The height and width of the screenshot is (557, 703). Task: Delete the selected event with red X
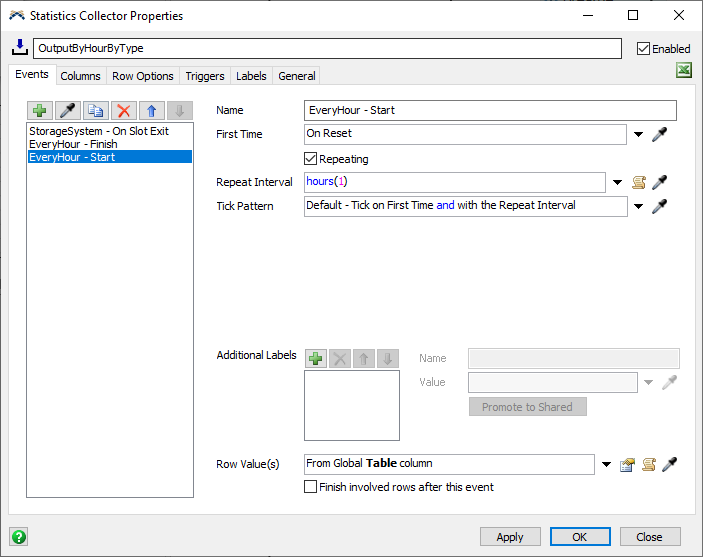click(x=124, y=110)
